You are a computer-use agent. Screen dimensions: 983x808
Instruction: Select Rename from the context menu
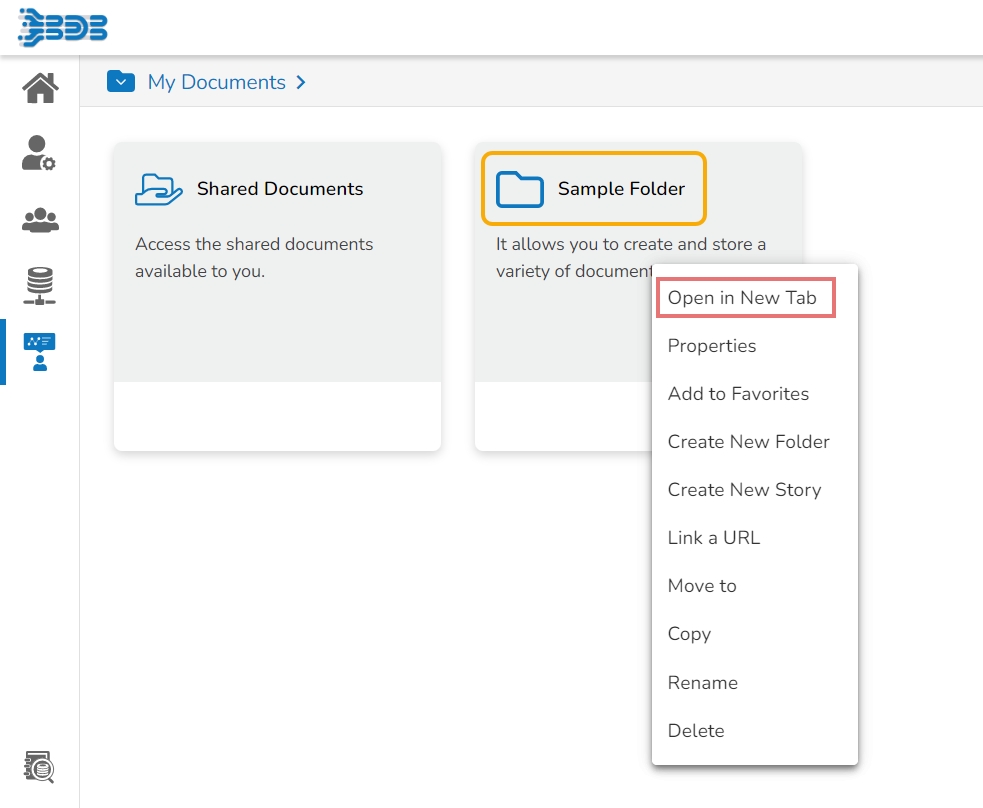click(x=703, y=683)
